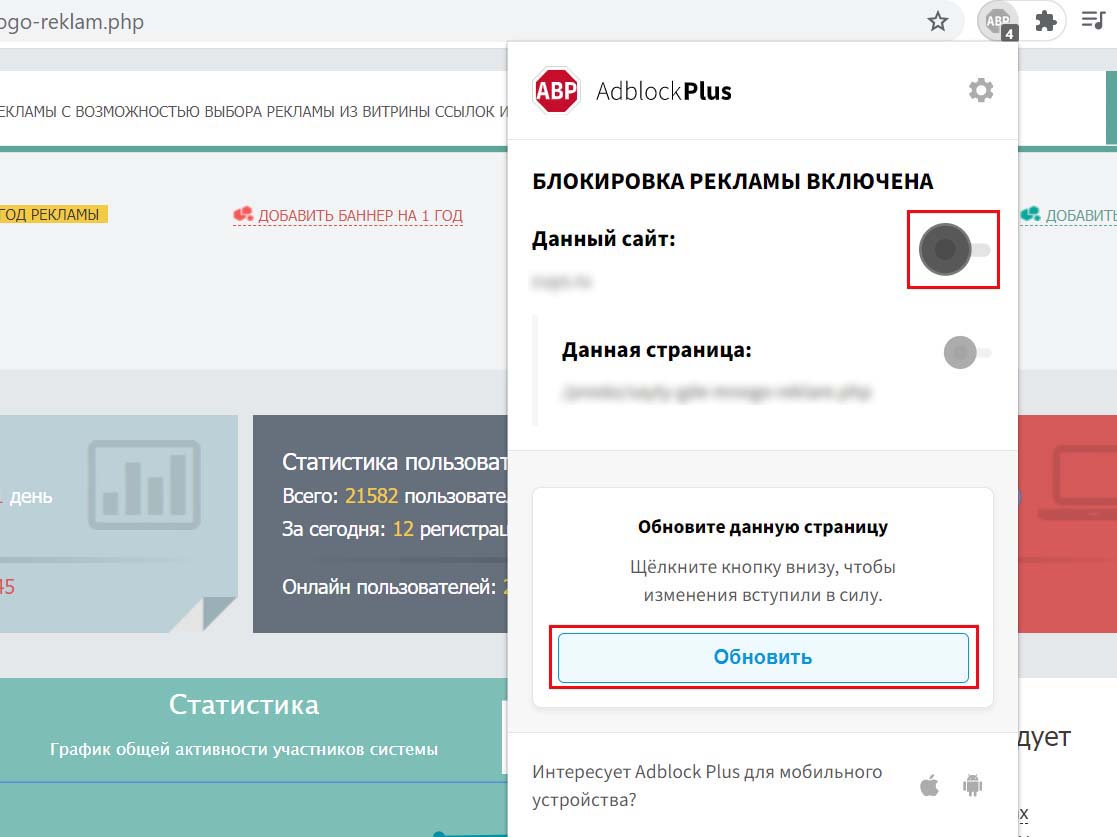Open the media control playlist icon
Screen dimensions: 1117x837
pos(1093,21)
